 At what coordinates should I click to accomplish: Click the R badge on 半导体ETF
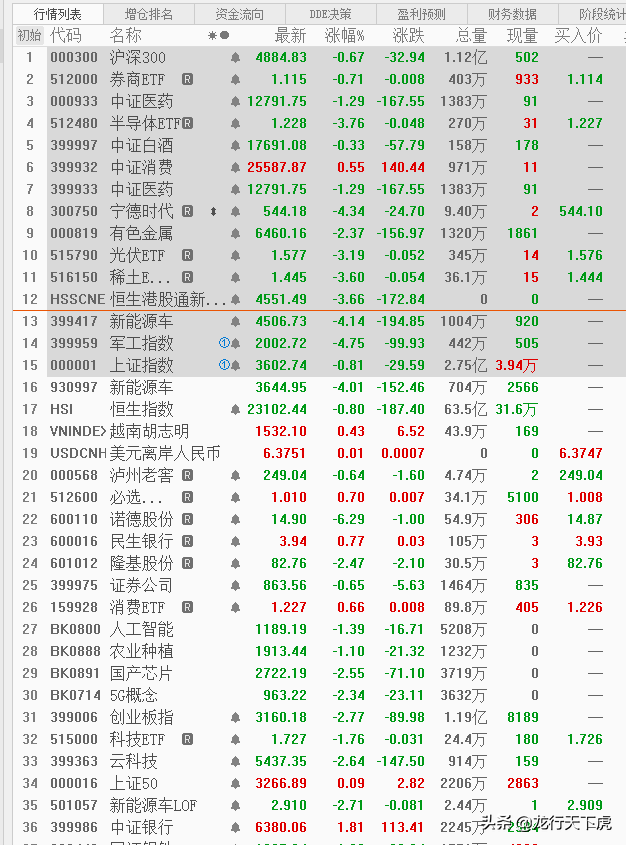click(187, 123)
